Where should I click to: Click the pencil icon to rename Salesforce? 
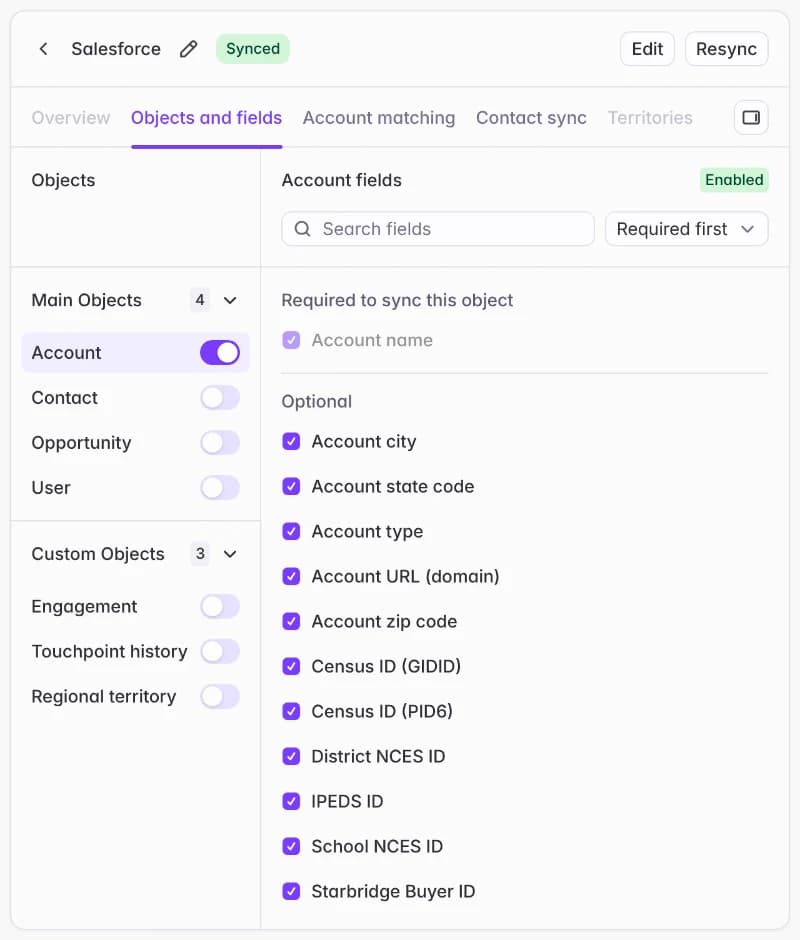[x=188, y=49]
